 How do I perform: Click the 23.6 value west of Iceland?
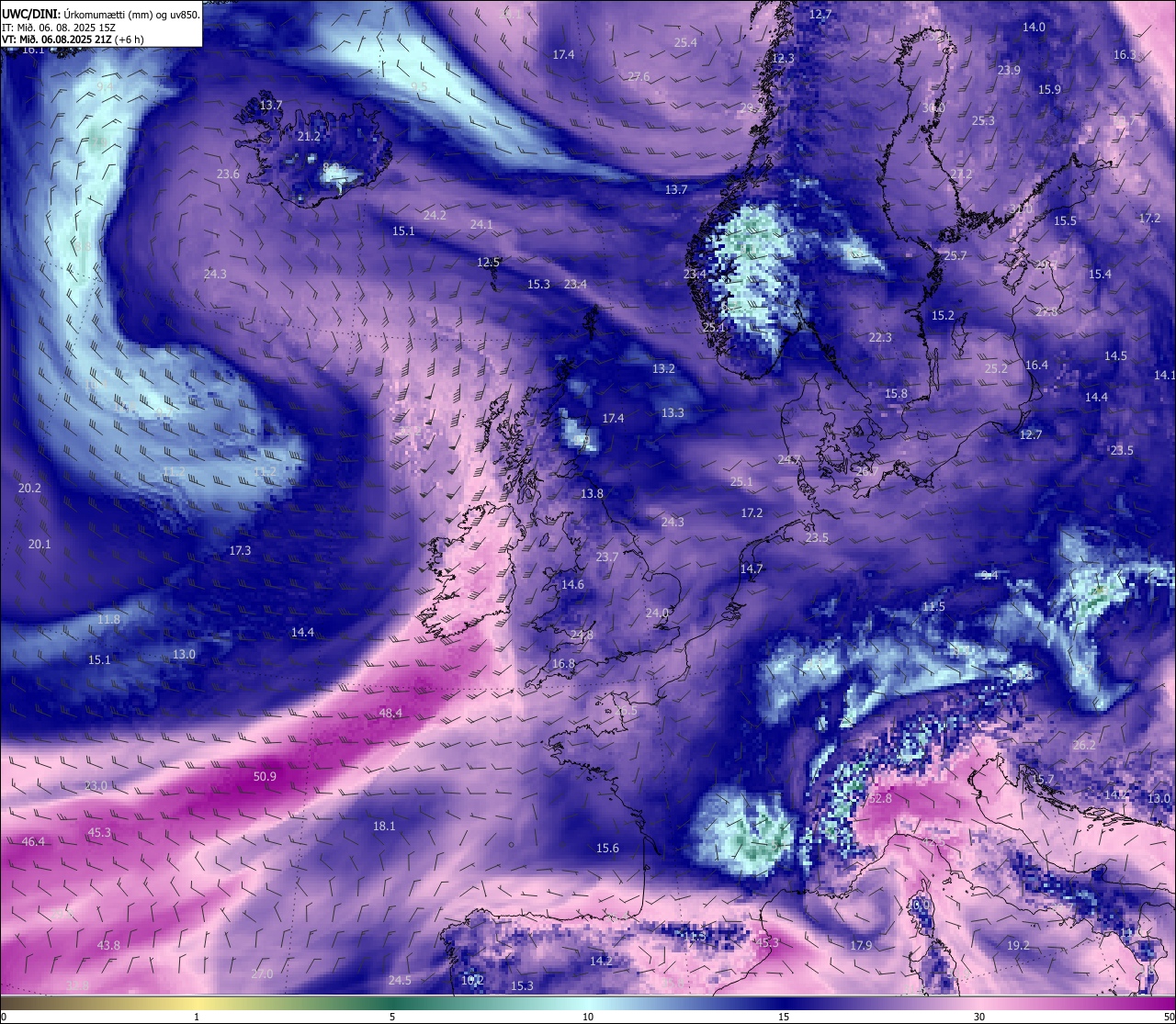coord(228,174)
